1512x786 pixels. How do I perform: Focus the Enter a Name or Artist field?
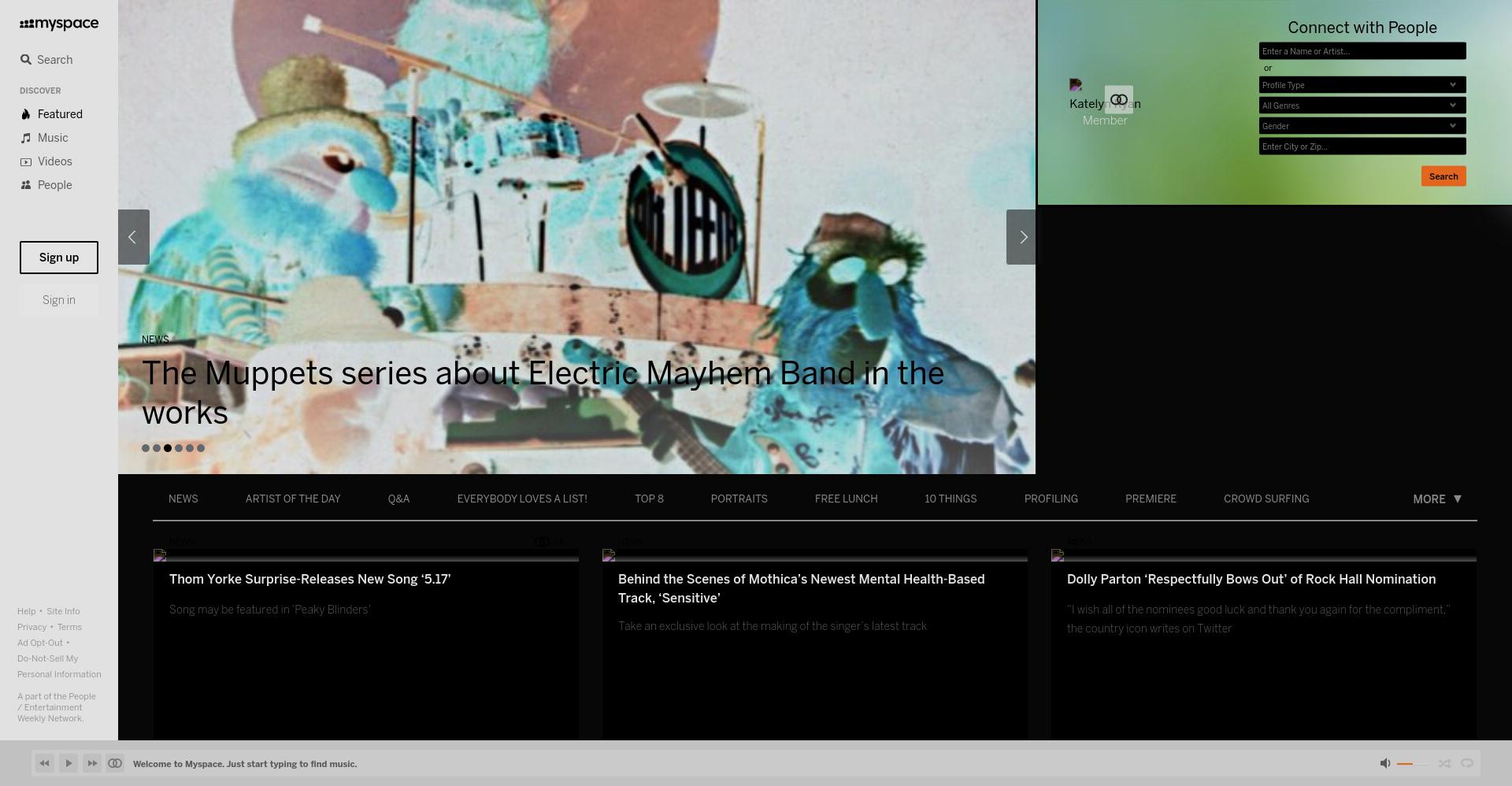[x=1362, y=51]
